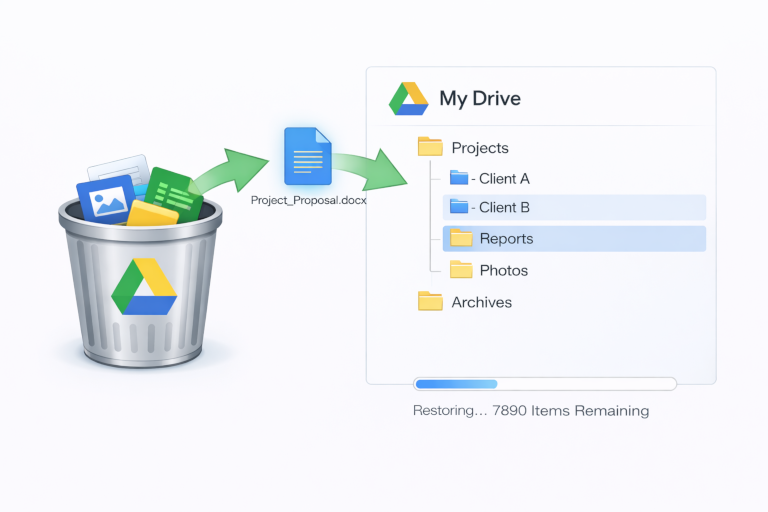
Task: Click the image file icon in the trash
Action: point(106,199)
